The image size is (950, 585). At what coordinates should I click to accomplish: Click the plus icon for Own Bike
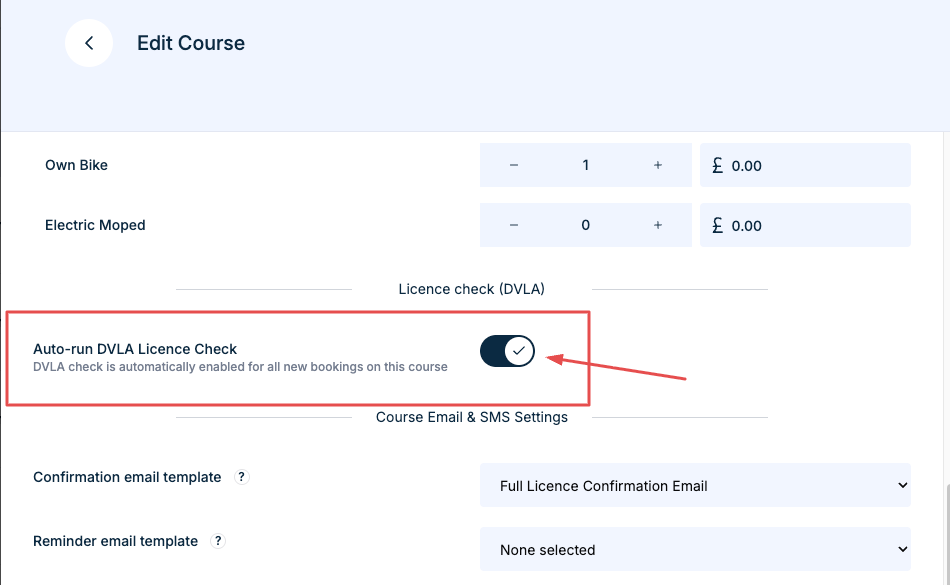coord(658,165)
